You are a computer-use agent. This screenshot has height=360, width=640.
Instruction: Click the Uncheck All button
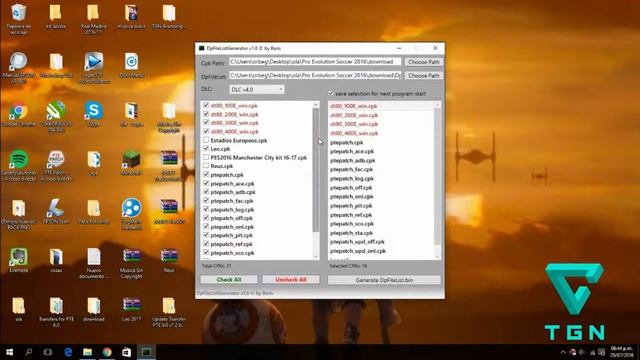(291, 280)
